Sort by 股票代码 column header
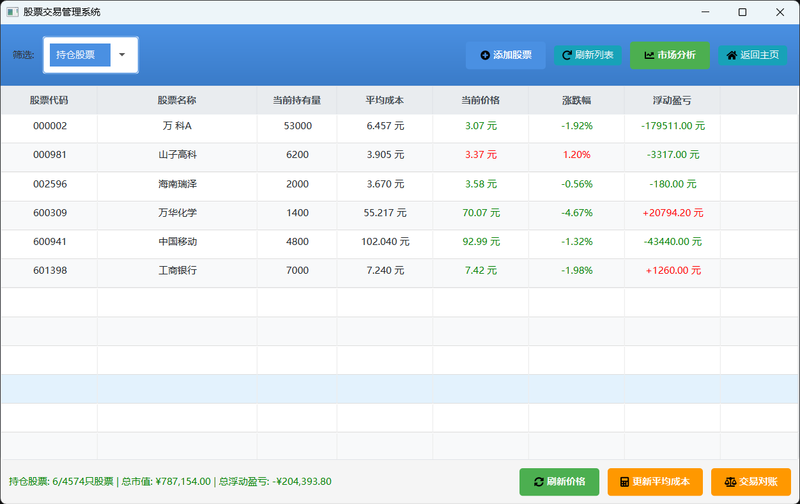 click(x=49, y=100)
